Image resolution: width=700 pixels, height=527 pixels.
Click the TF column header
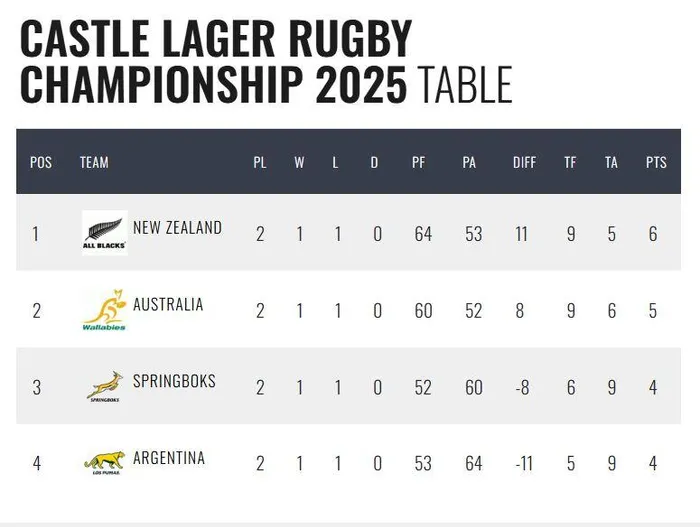(x=570, y=162)
